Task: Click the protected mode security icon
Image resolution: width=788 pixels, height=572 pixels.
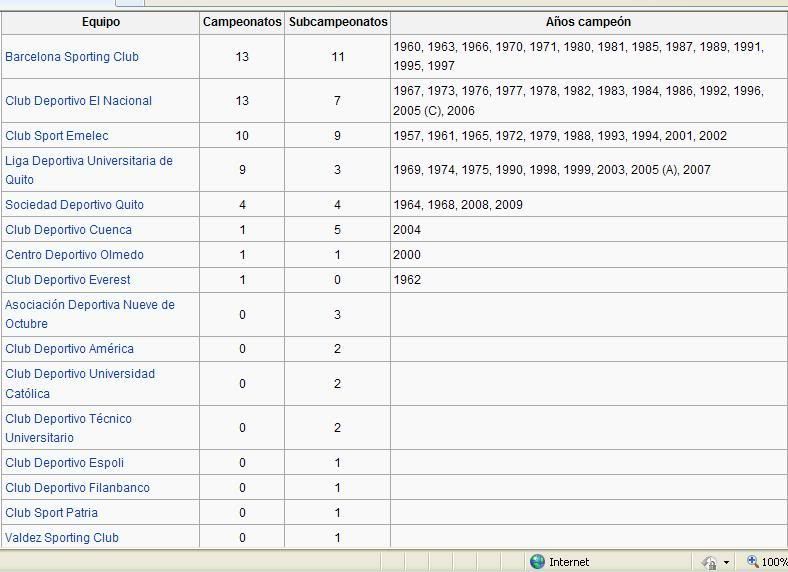Action: coord(710,562)
